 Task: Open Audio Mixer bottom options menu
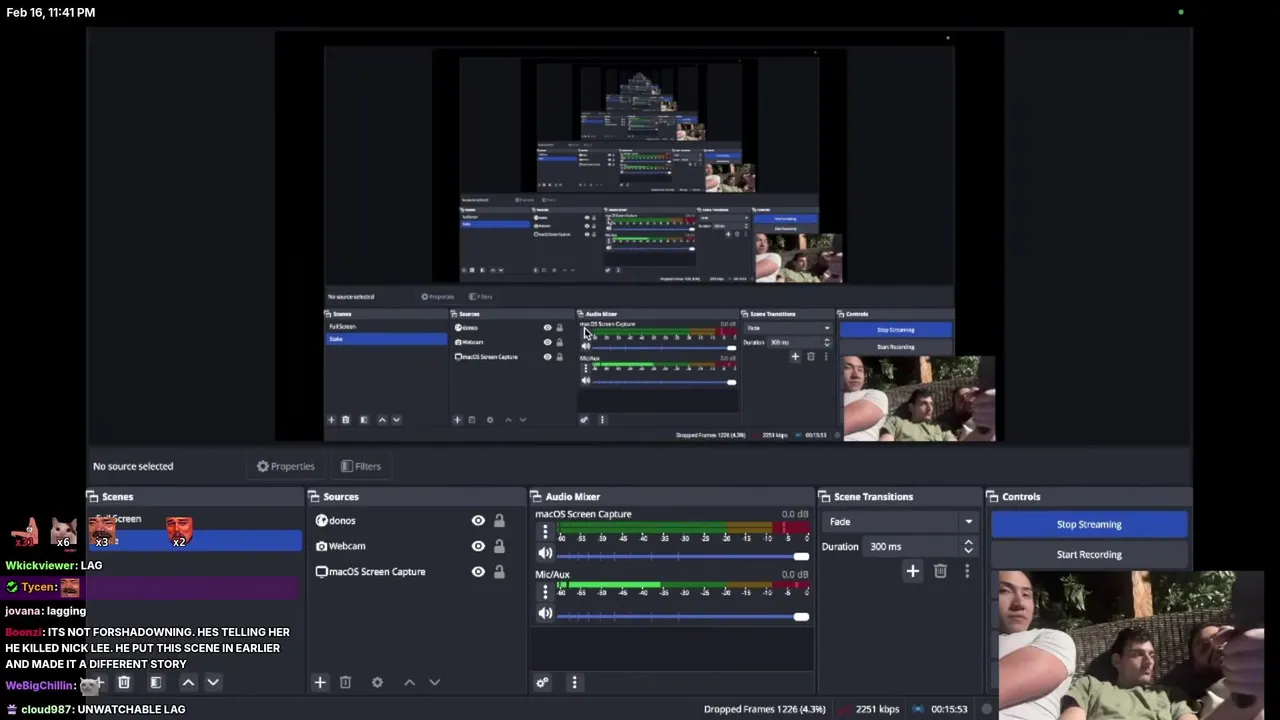[574, 683]
